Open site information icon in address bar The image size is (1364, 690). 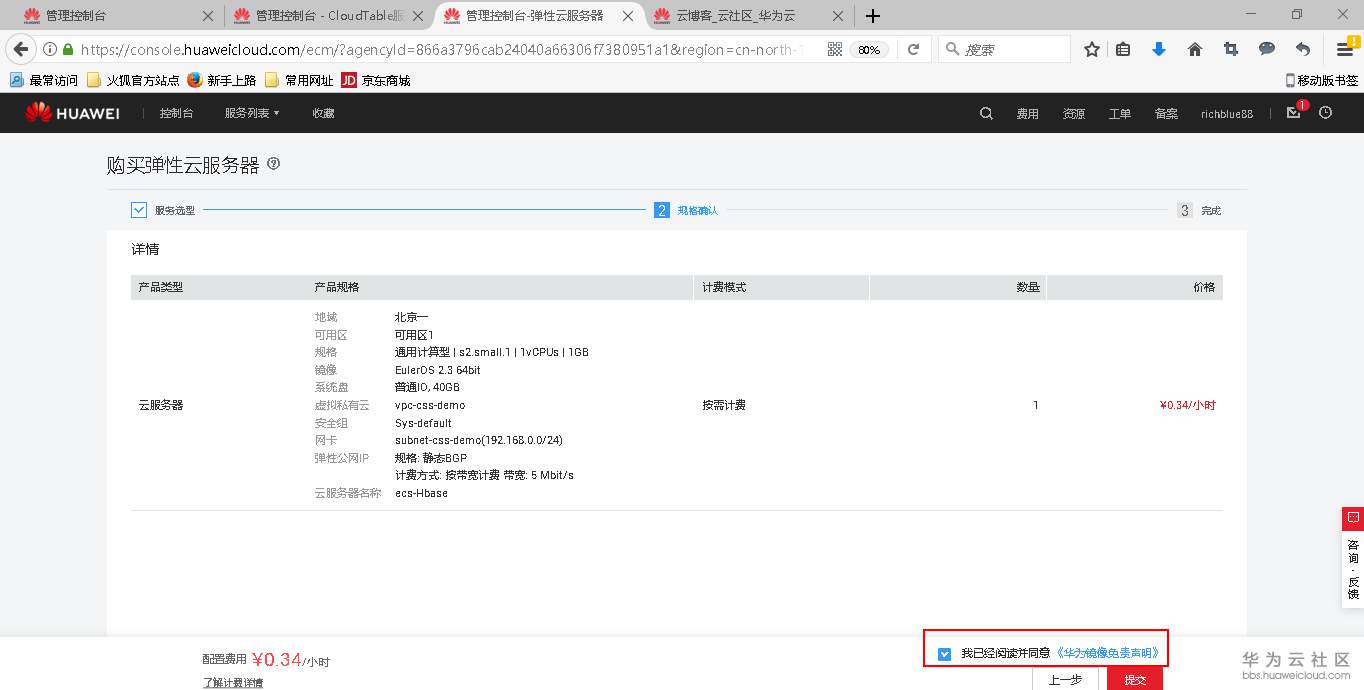point(50,49)
